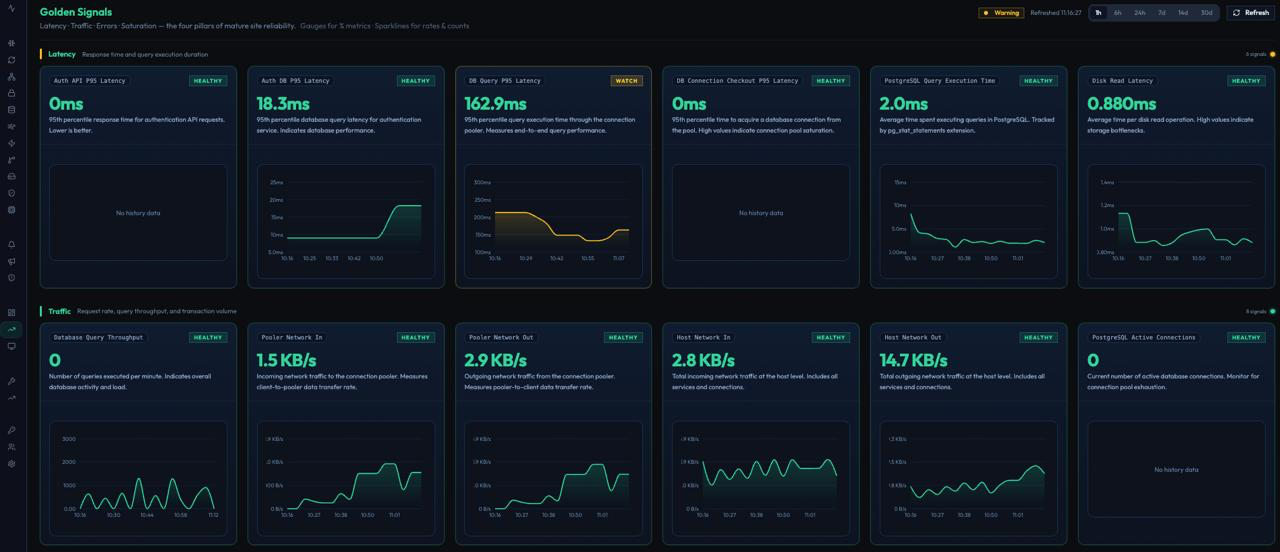
Task: Click the 2.8 KB/s Host Network In value
Action: (x=703, y=360)
